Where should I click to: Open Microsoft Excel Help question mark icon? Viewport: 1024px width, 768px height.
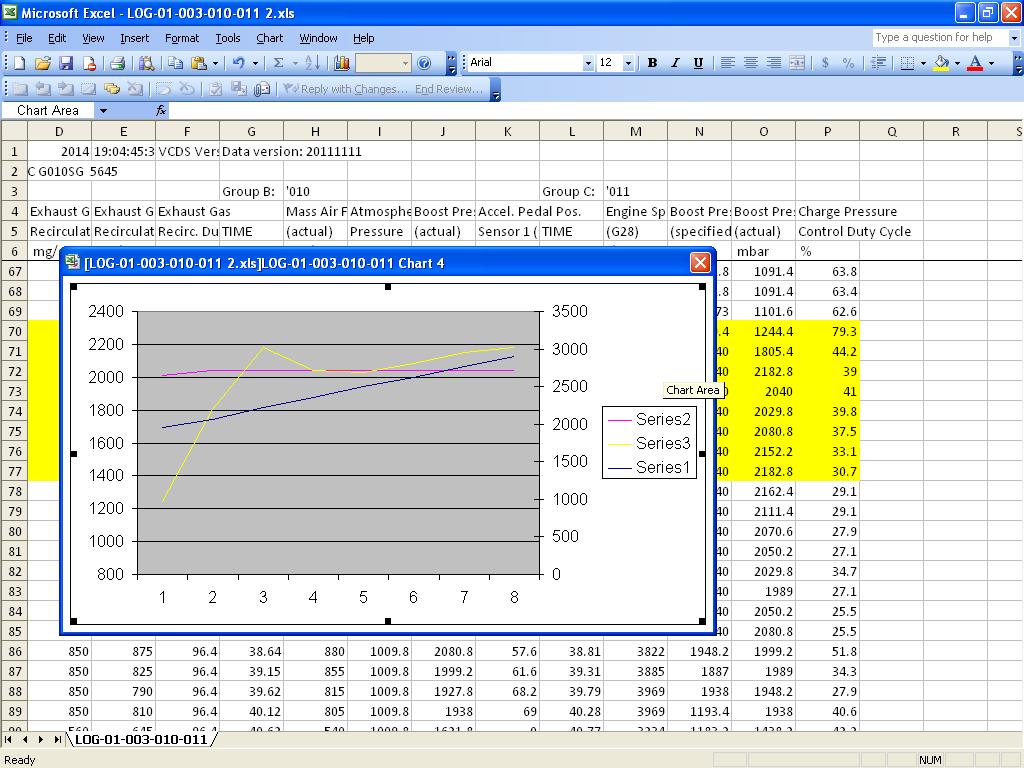click(x=424, y=63)
